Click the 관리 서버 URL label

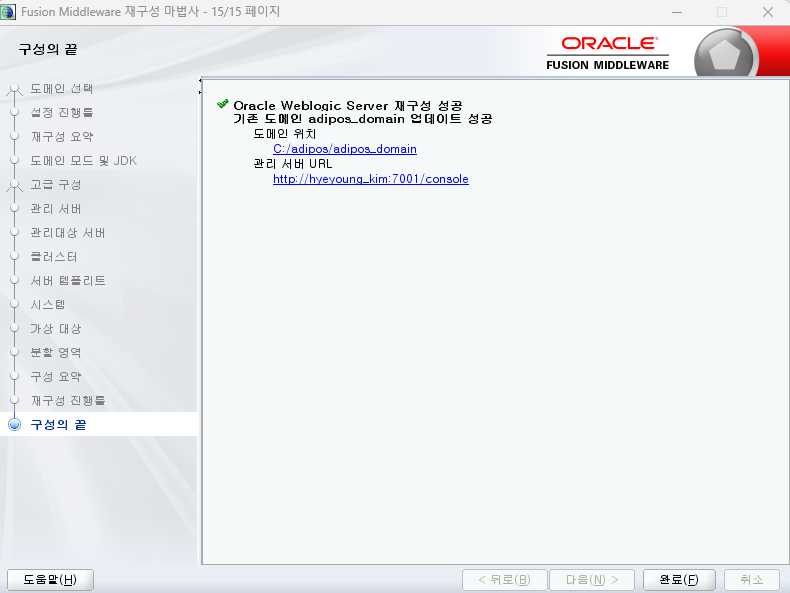(293, 164)
